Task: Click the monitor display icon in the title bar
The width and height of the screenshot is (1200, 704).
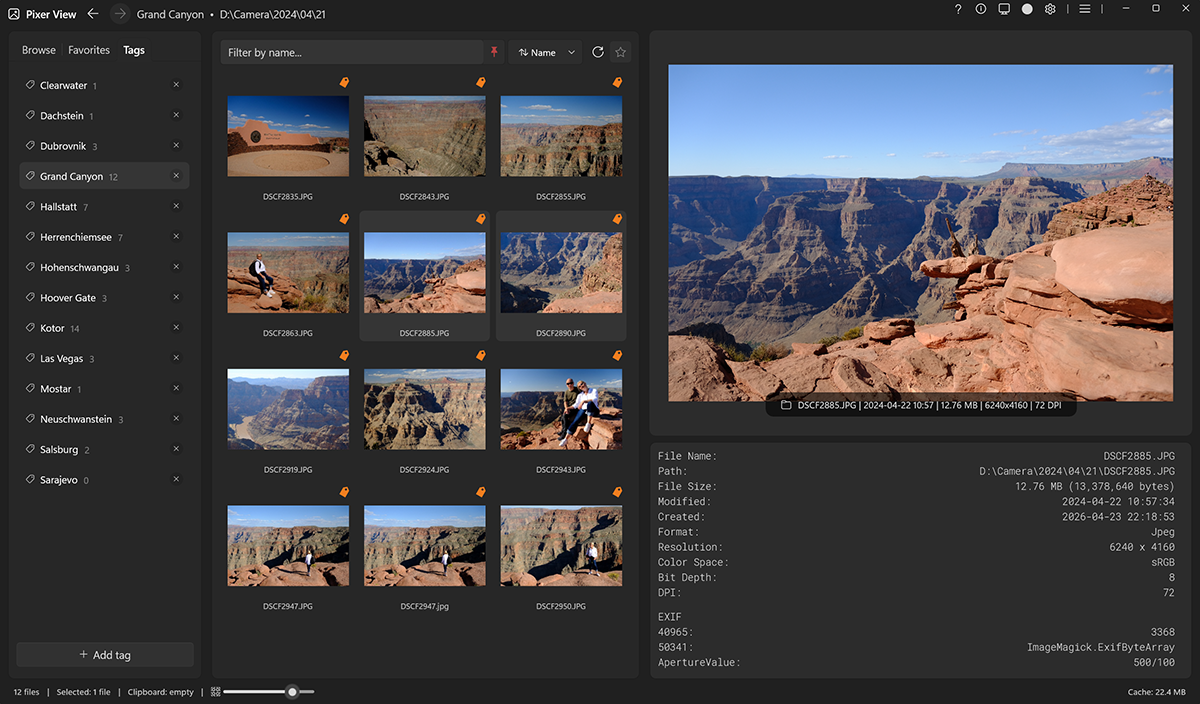Action: (x=1003, y=9)
